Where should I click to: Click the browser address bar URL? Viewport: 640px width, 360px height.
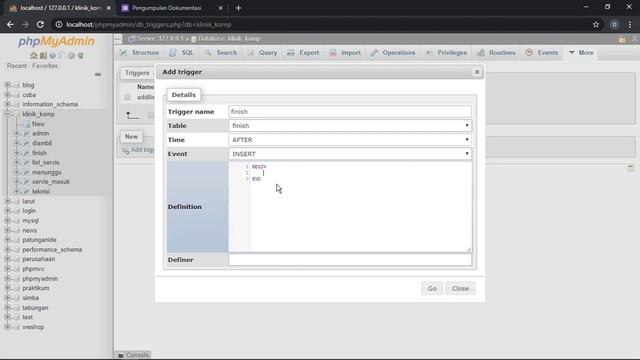click(x=149, y=24)
